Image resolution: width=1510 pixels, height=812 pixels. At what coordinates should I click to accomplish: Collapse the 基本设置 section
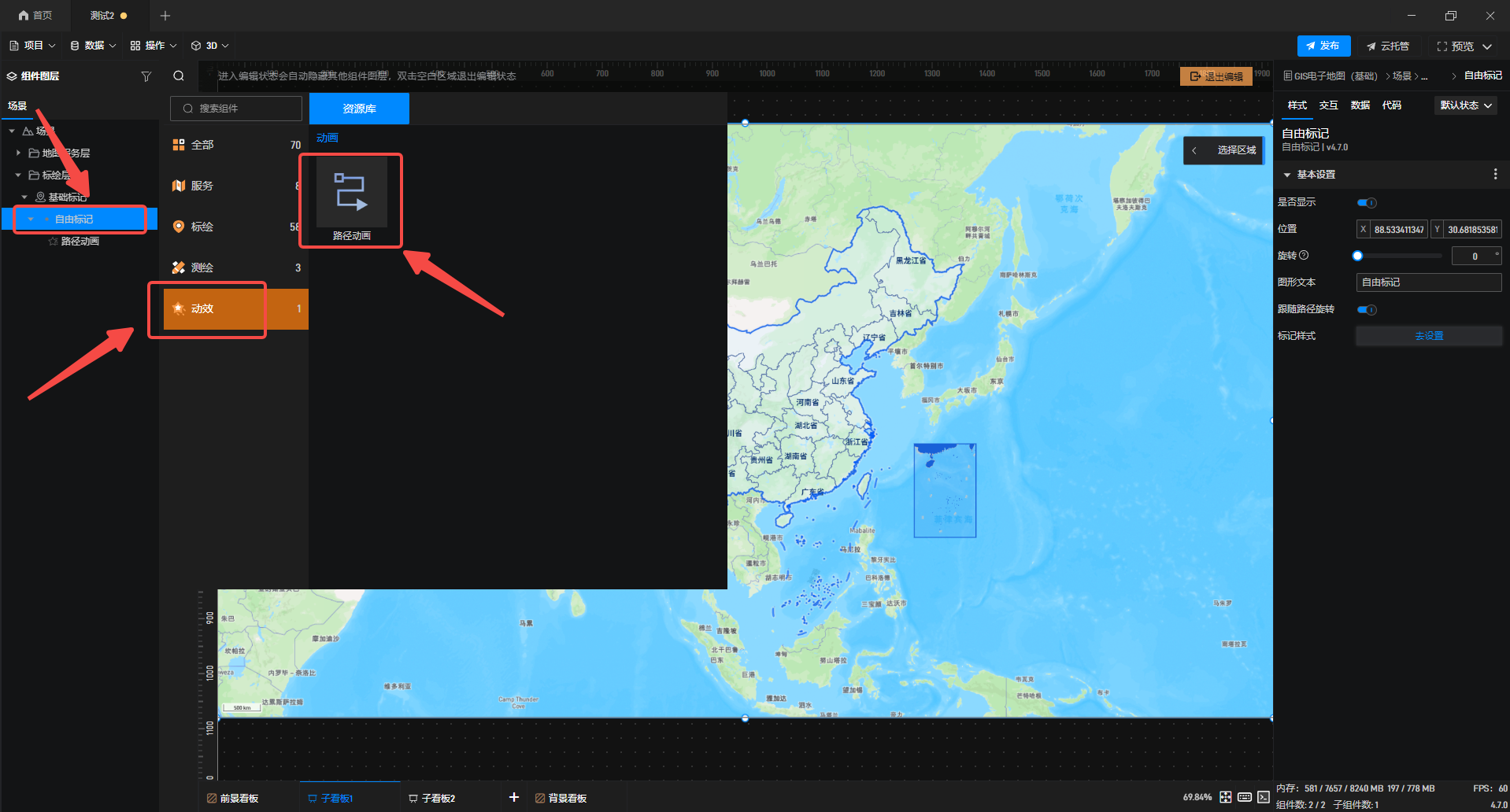click(x=1287, y=175)
